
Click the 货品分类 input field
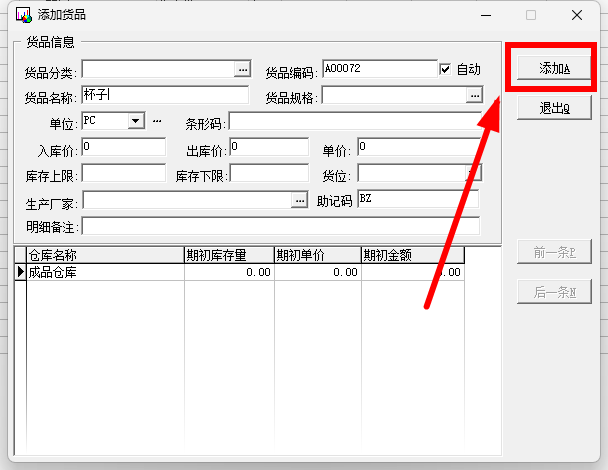click(x=159, y=69)
